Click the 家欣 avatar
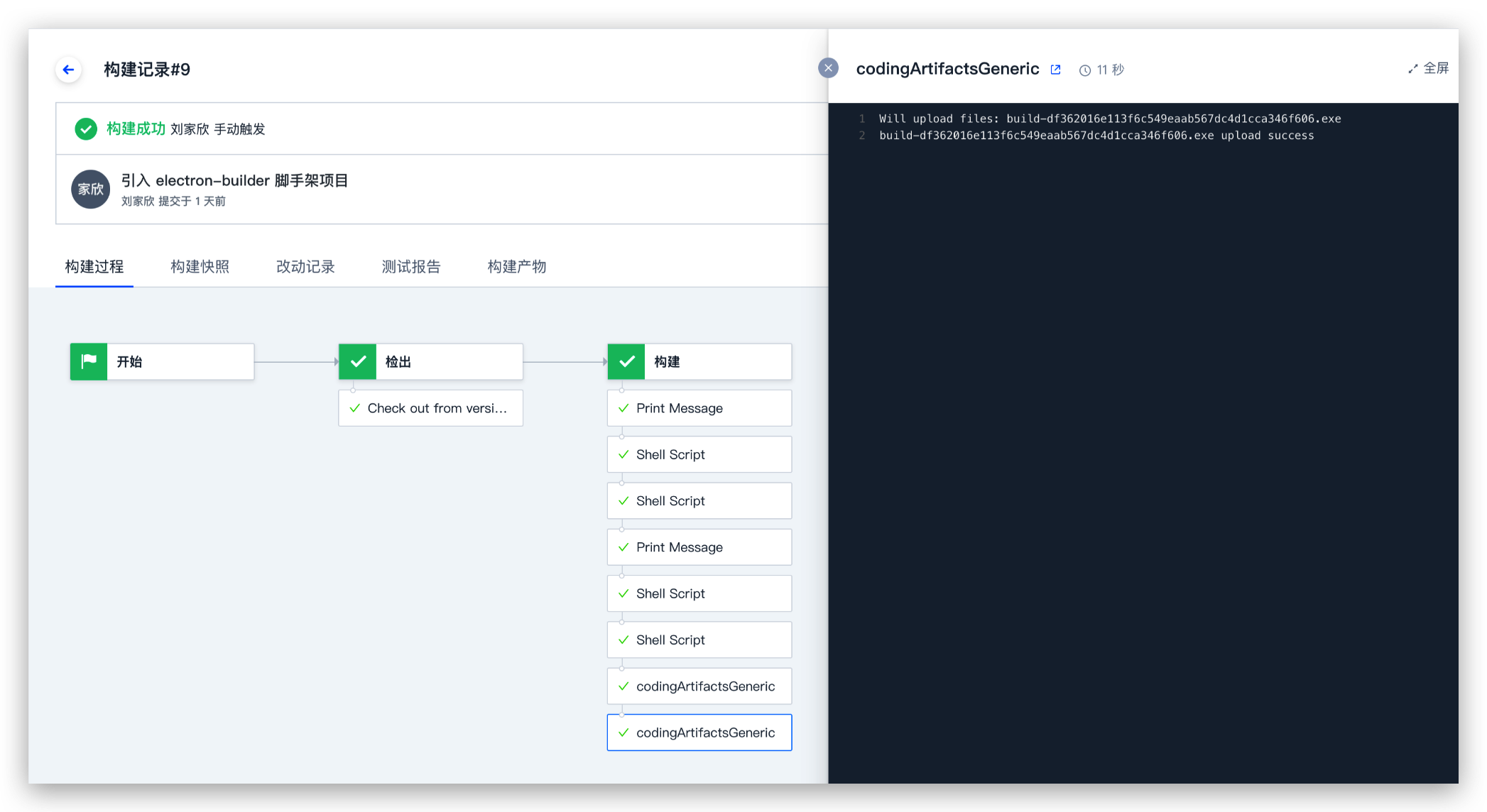This screenshot has width=1487, height=812. tap(90, 189)
